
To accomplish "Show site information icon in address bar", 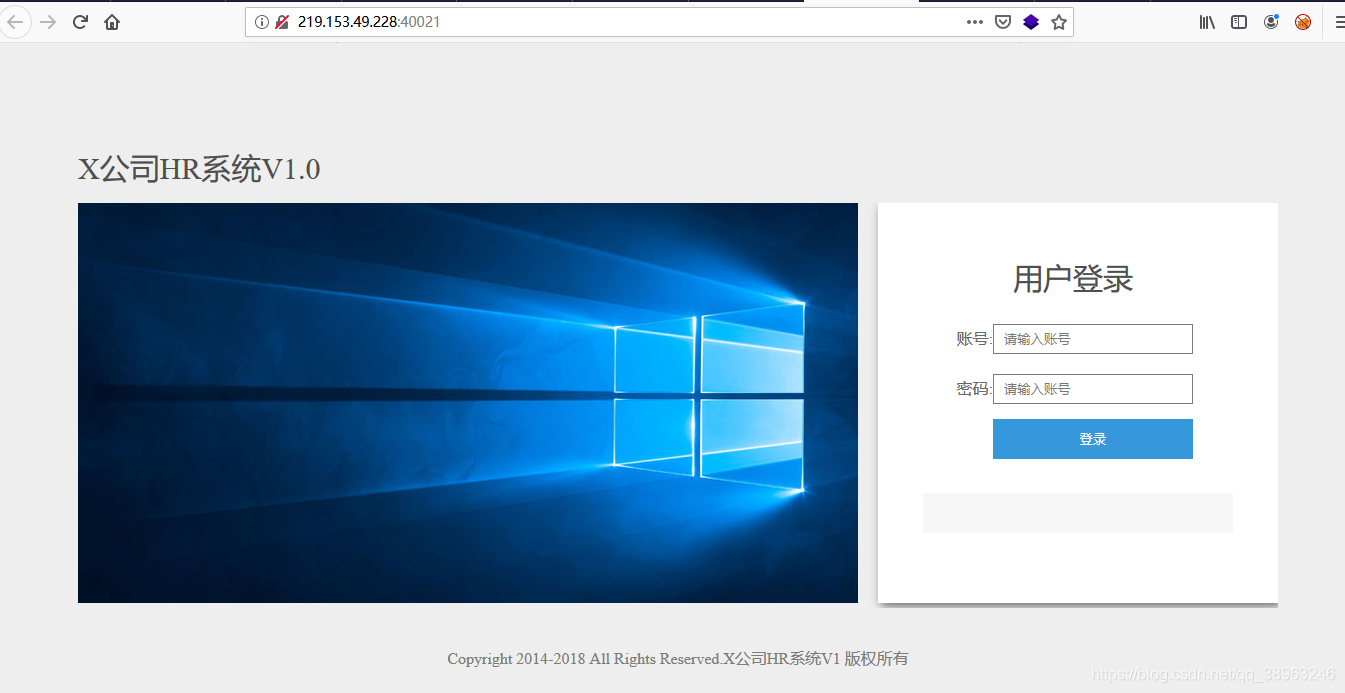I will (262, 22).
